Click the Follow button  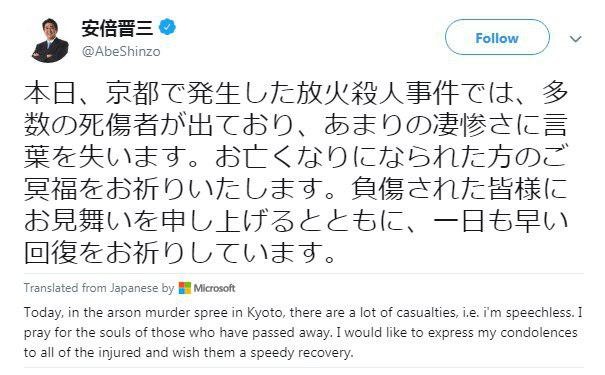(497, 38)
